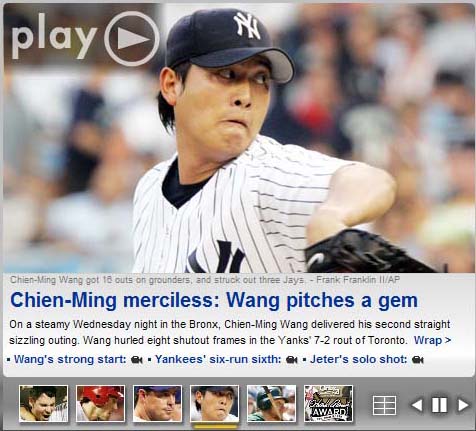Pause the slideshow
Viewport: 476px width, 431px height.
pos(439,405)
